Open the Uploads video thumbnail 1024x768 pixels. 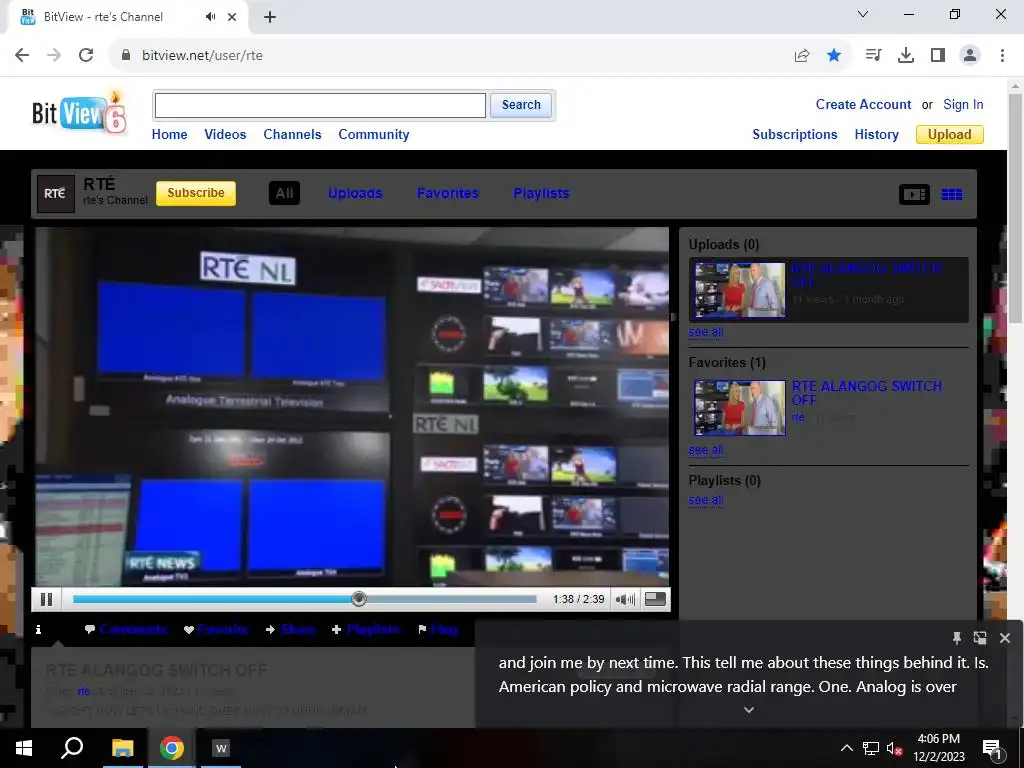tap(740, 290)
